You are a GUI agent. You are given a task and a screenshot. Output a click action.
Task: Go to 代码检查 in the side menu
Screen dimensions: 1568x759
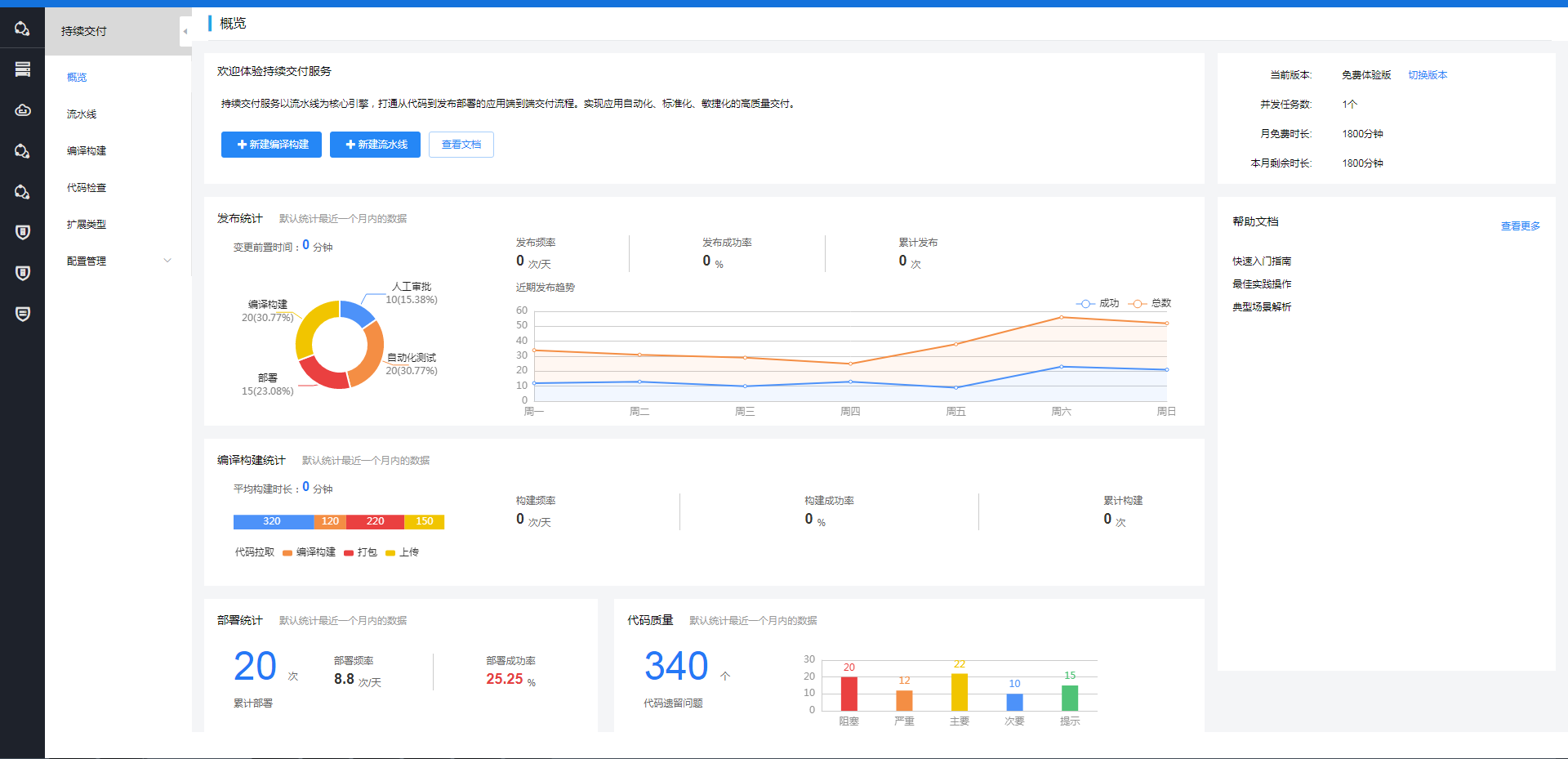coord(87,188)
